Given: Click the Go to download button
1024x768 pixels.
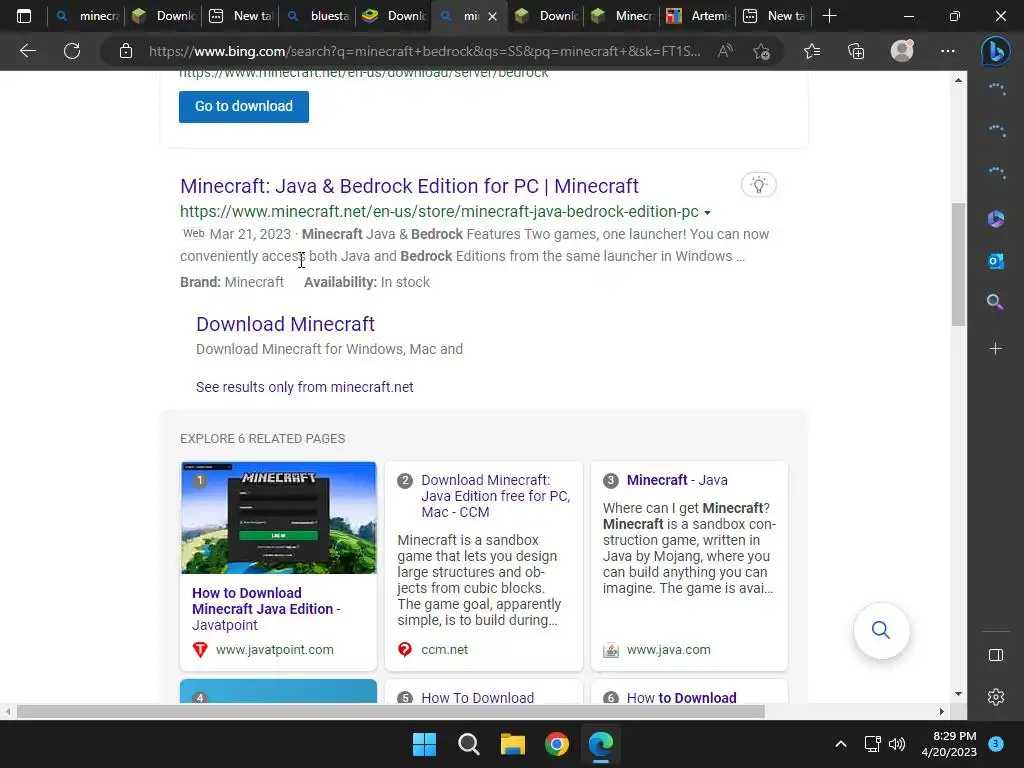Looking at the screenshot, I should 244,106.
